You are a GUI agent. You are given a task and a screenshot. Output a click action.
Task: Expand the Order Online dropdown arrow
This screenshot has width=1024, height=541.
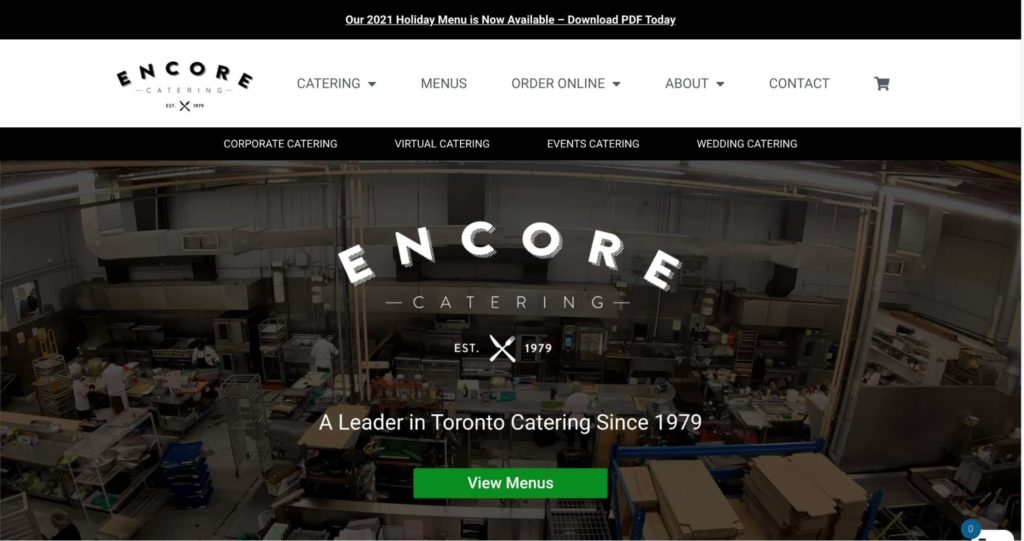(x=616, y=84)
